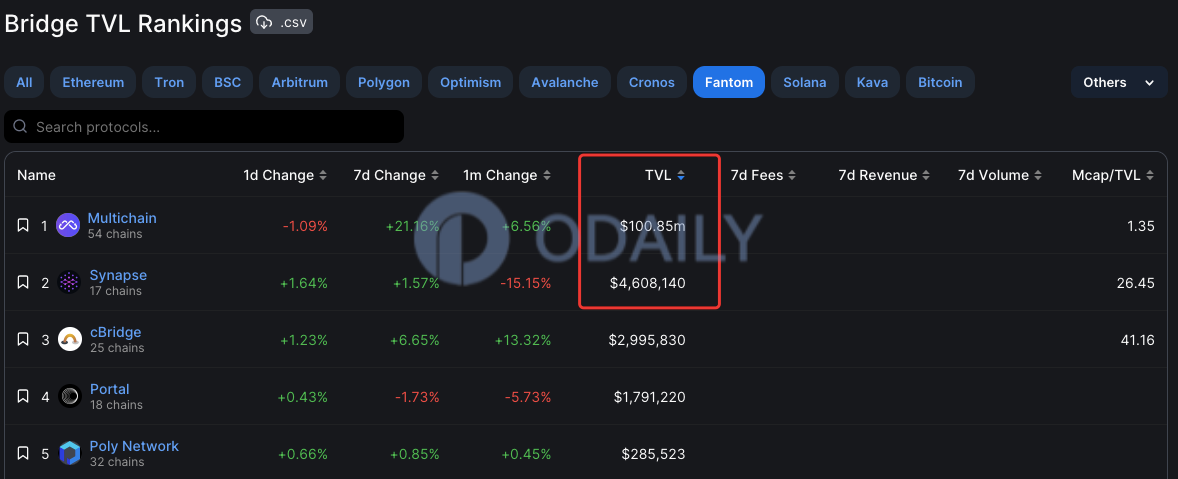Click cBridge's 25 chains label

117,348
